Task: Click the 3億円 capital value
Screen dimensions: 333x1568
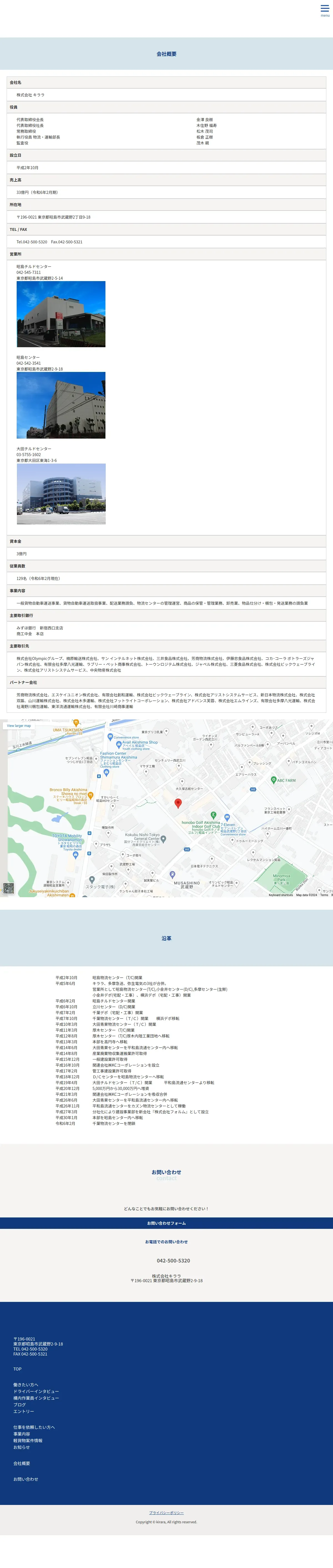Action: click(21, 554)
